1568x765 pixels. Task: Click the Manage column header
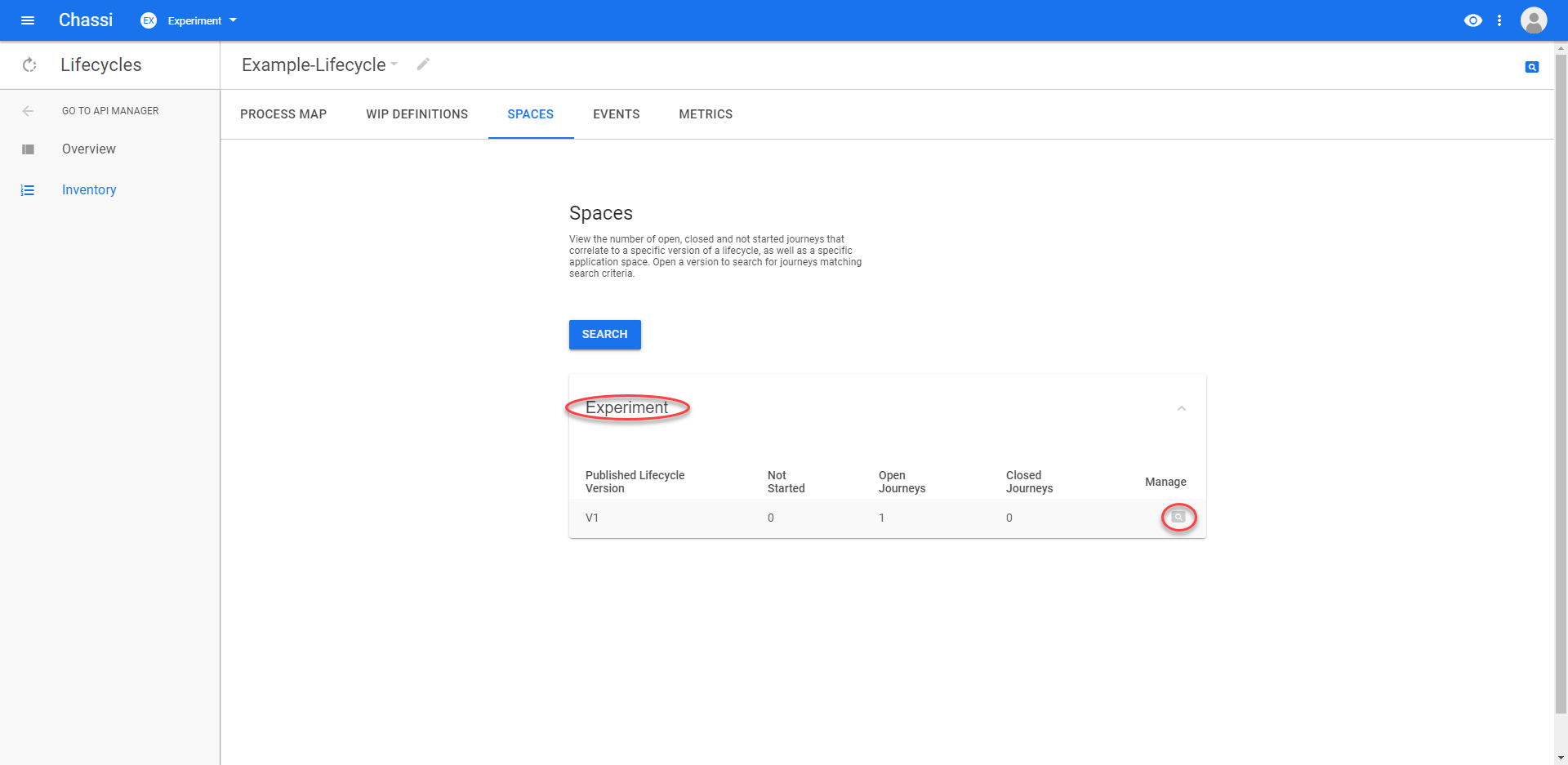pos(1165,482)
